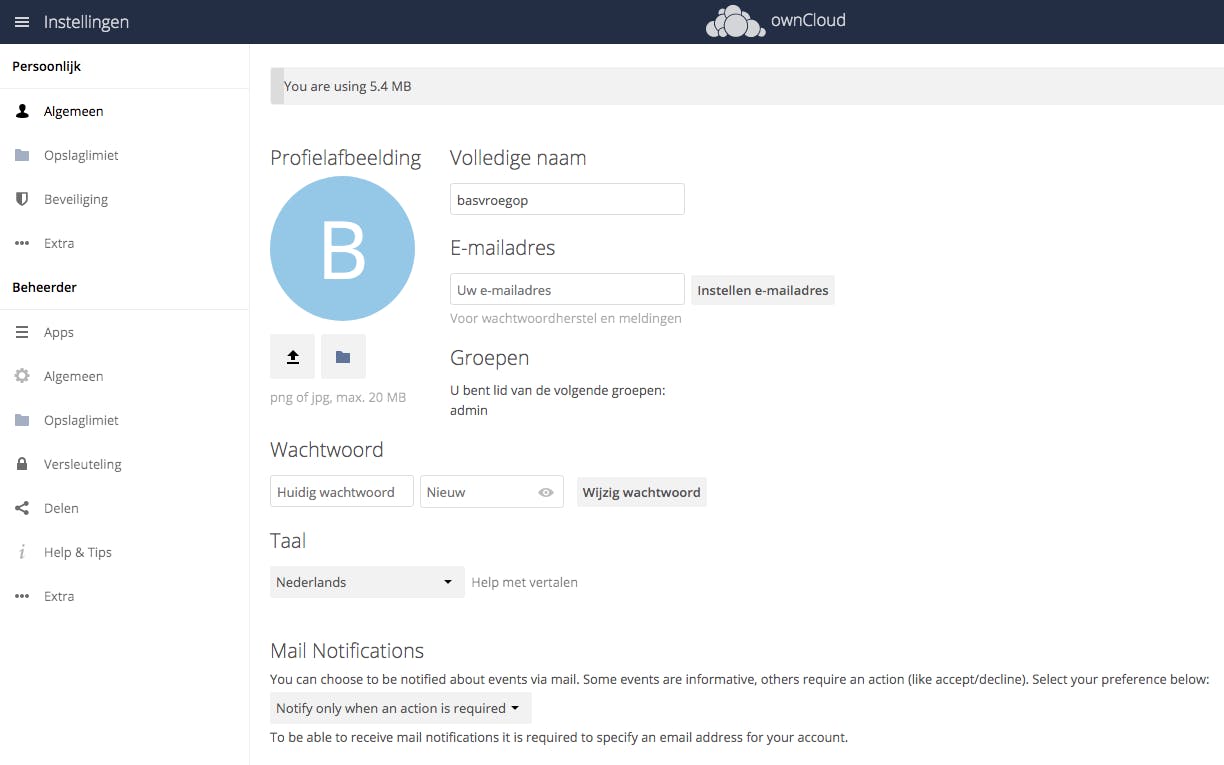
Task: Click the Uw e-mailadres input field
Action: [567, 290]
